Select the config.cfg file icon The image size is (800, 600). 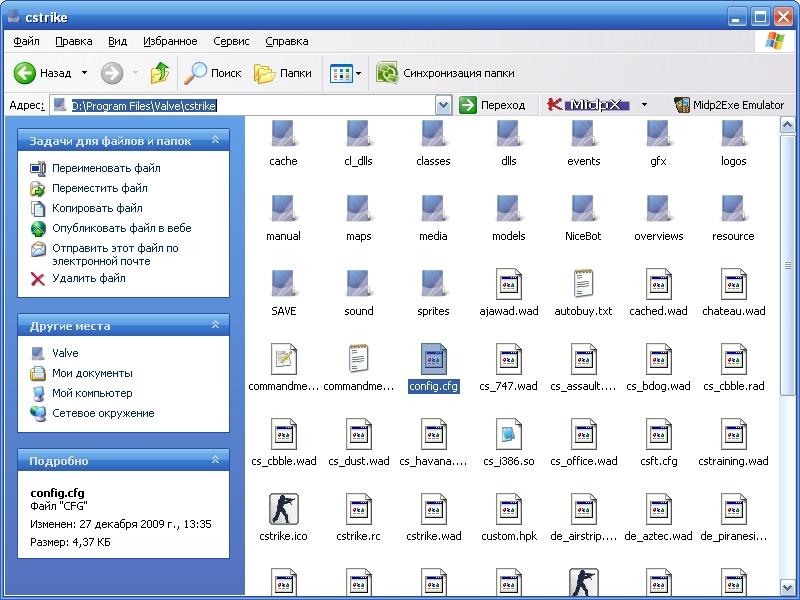coord(434,359)
